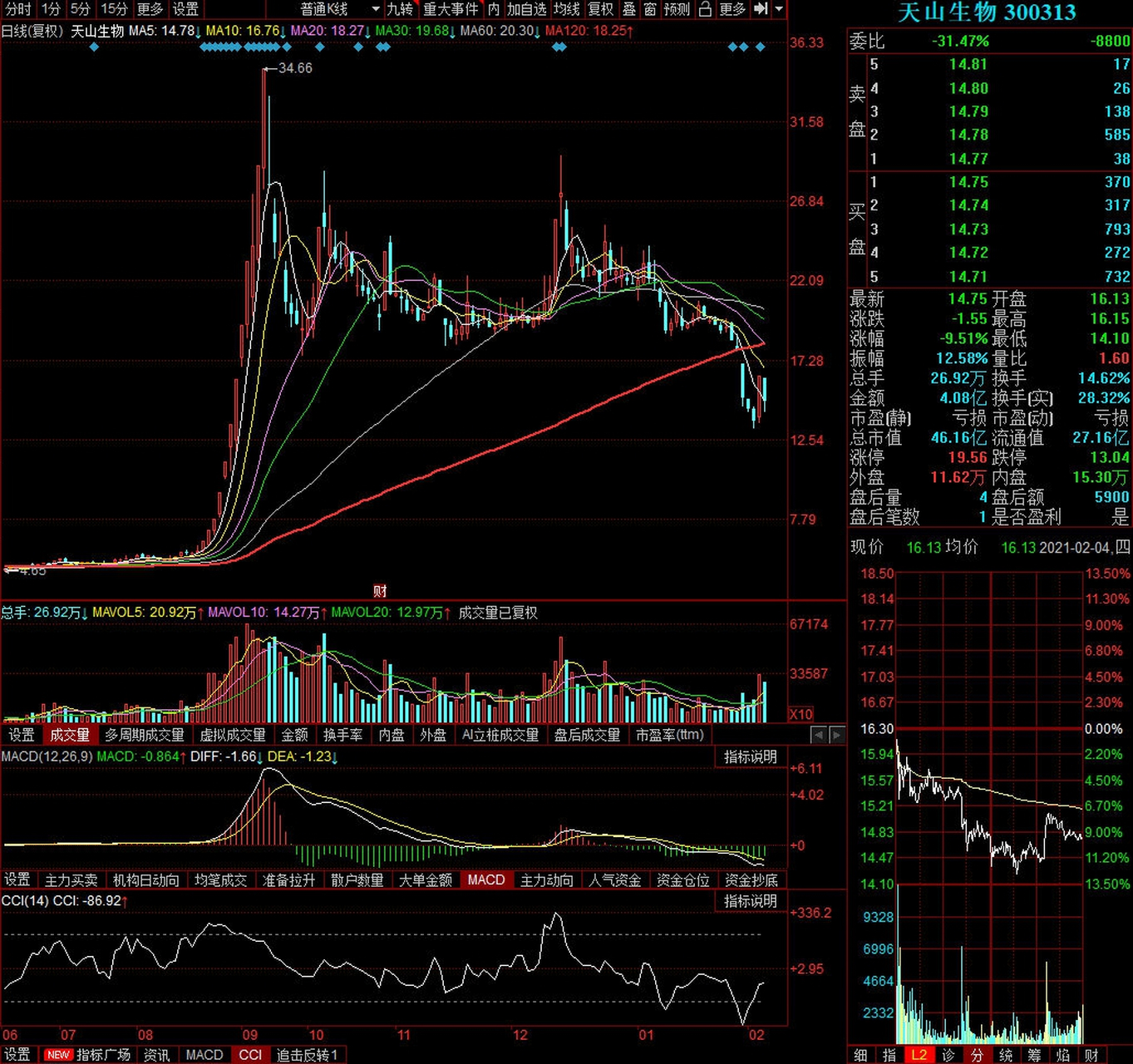Image resolution: width=1133 pixels, height=1064 pixels.
Task: Select 换手率 turnover tab
Action: coord(343,735)
